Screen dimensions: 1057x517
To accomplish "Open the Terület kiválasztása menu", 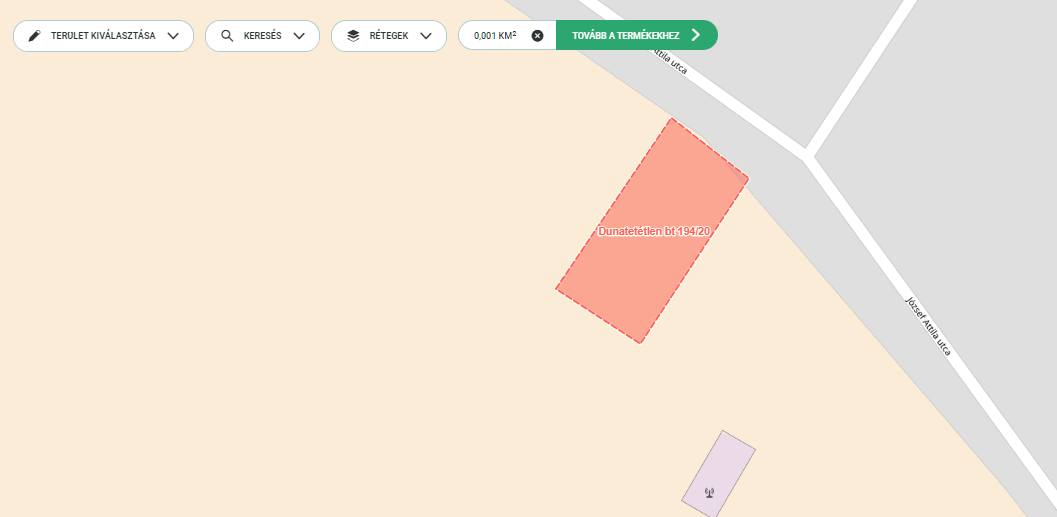I will tap(103, 36).
